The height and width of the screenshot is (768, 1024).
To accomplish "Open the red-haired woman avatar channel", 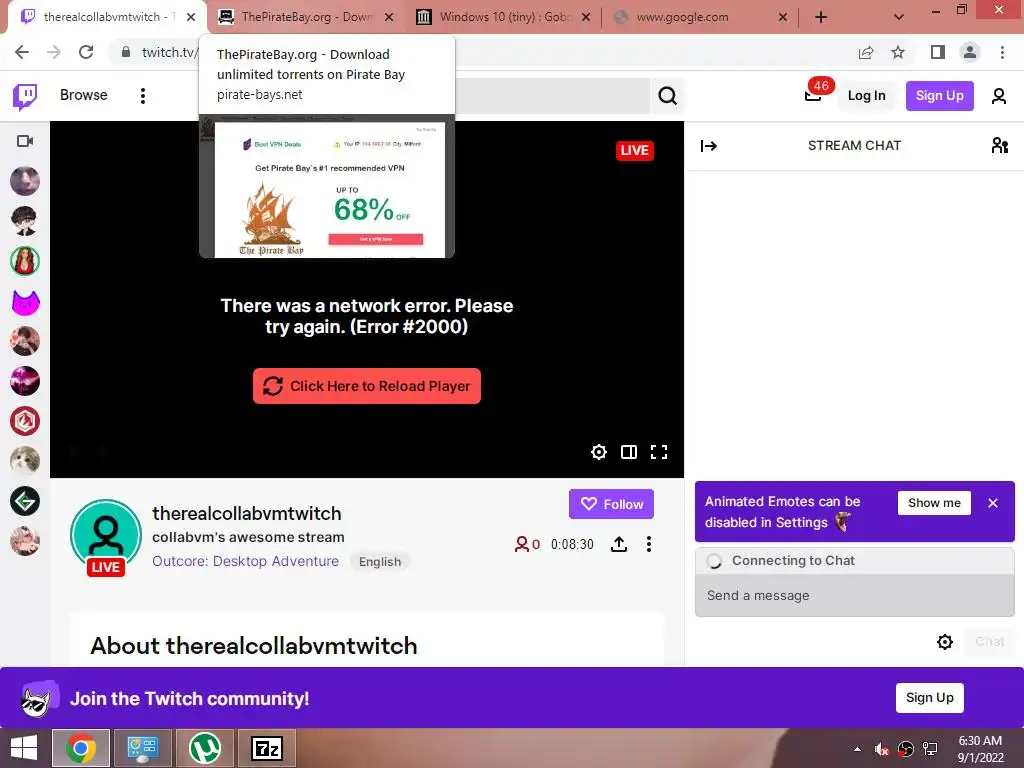I will (25, 261).
